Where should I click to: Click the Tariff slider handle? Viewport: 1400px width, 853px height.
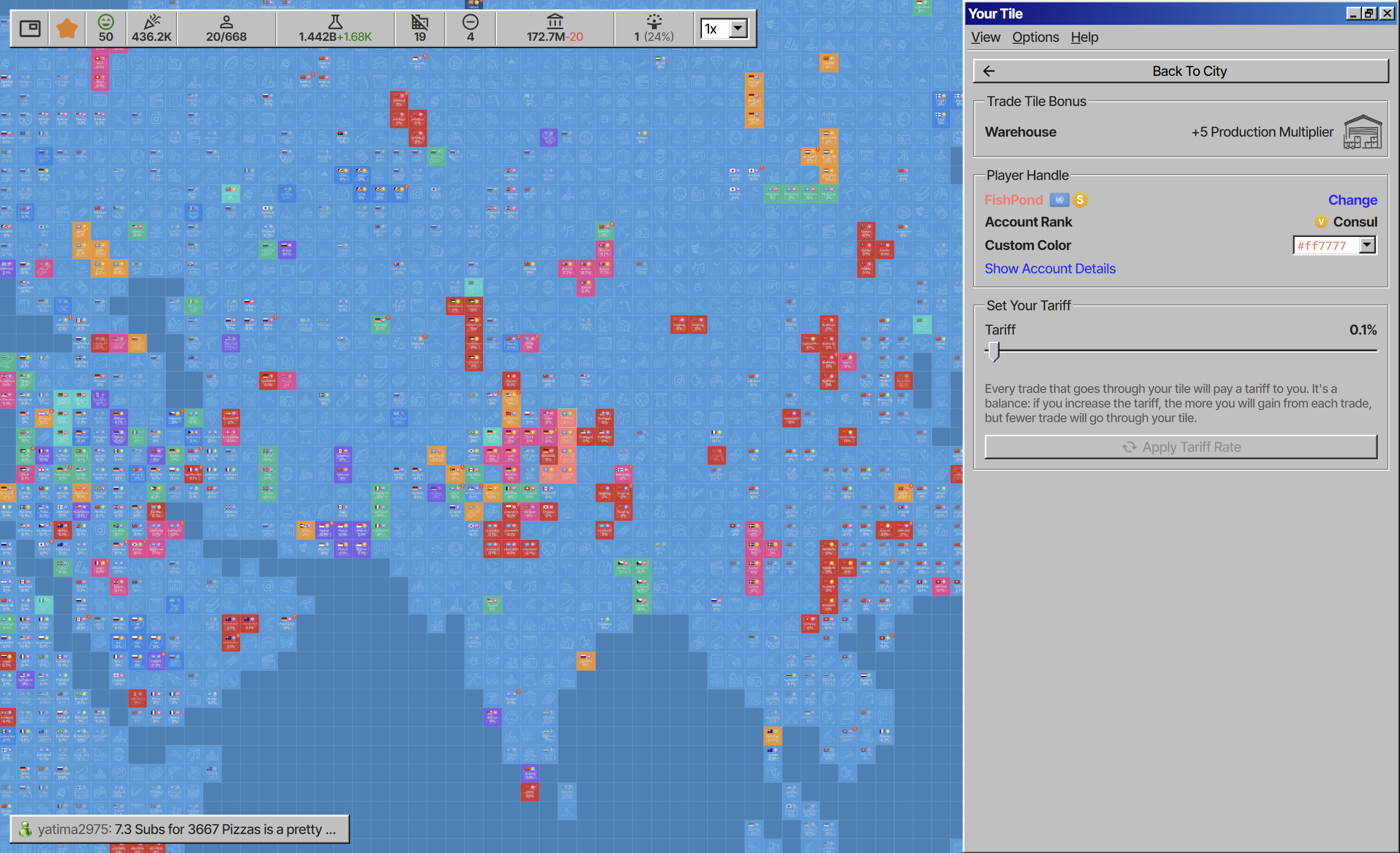[993, 351]
